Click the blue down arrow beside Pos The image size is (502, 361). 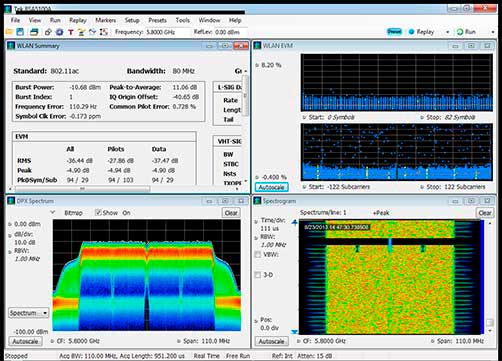[294, 332]
